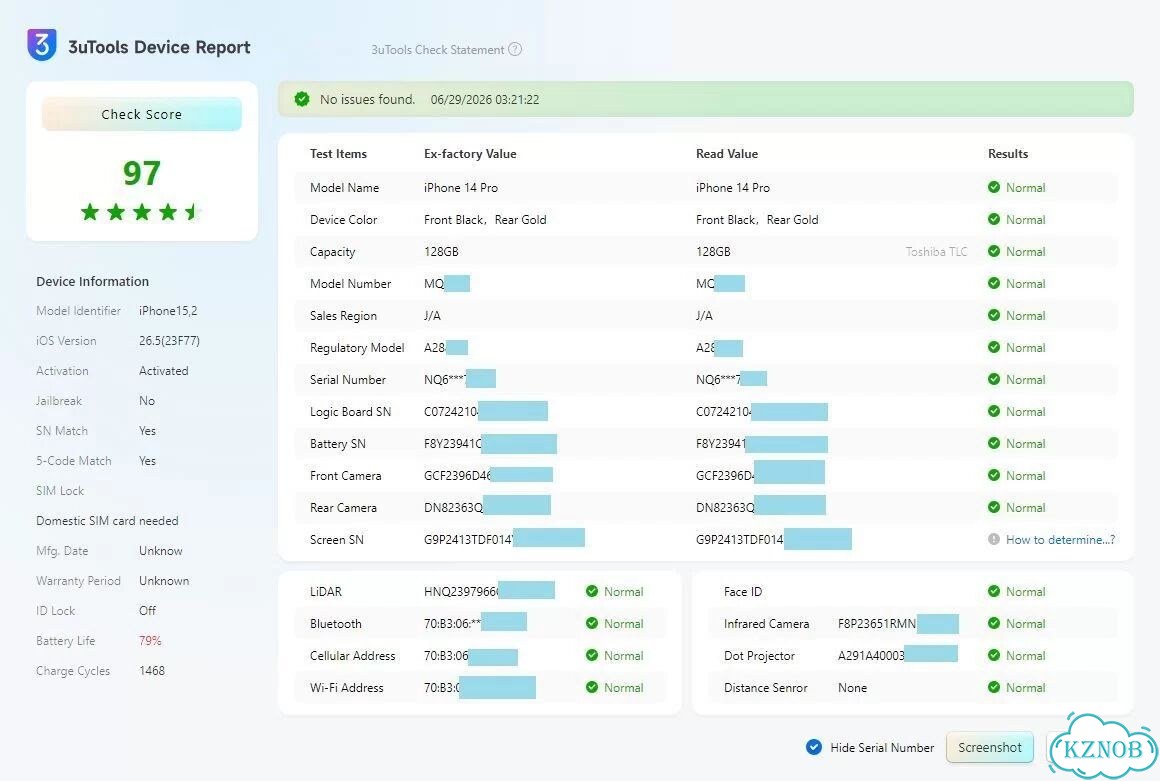Open the How to determine link
The width and height of the screenshot is (1160, 781).
[x=1060, y=540]
